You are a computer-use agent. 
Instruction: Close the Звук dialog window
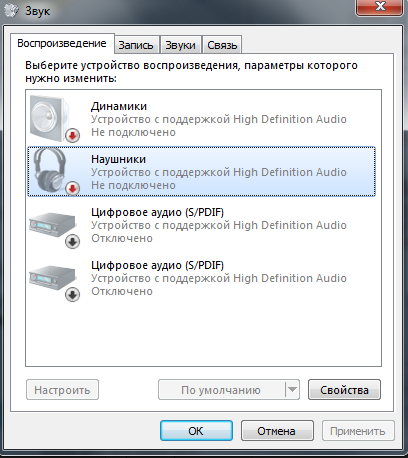[x=380, y=7]
